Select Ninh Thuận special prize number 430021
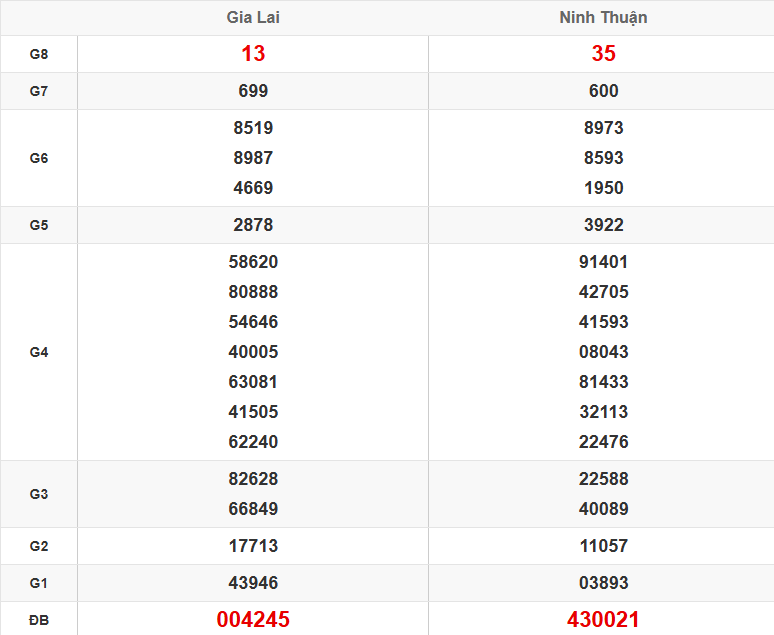This screenshot has height=635, width=774. pos(603,620)
